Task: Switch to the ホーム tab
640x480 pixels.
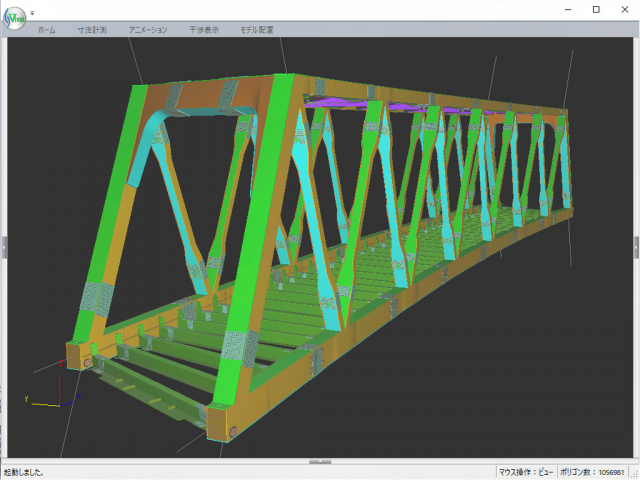Action: pyautogui.click(x=47, y=31)
